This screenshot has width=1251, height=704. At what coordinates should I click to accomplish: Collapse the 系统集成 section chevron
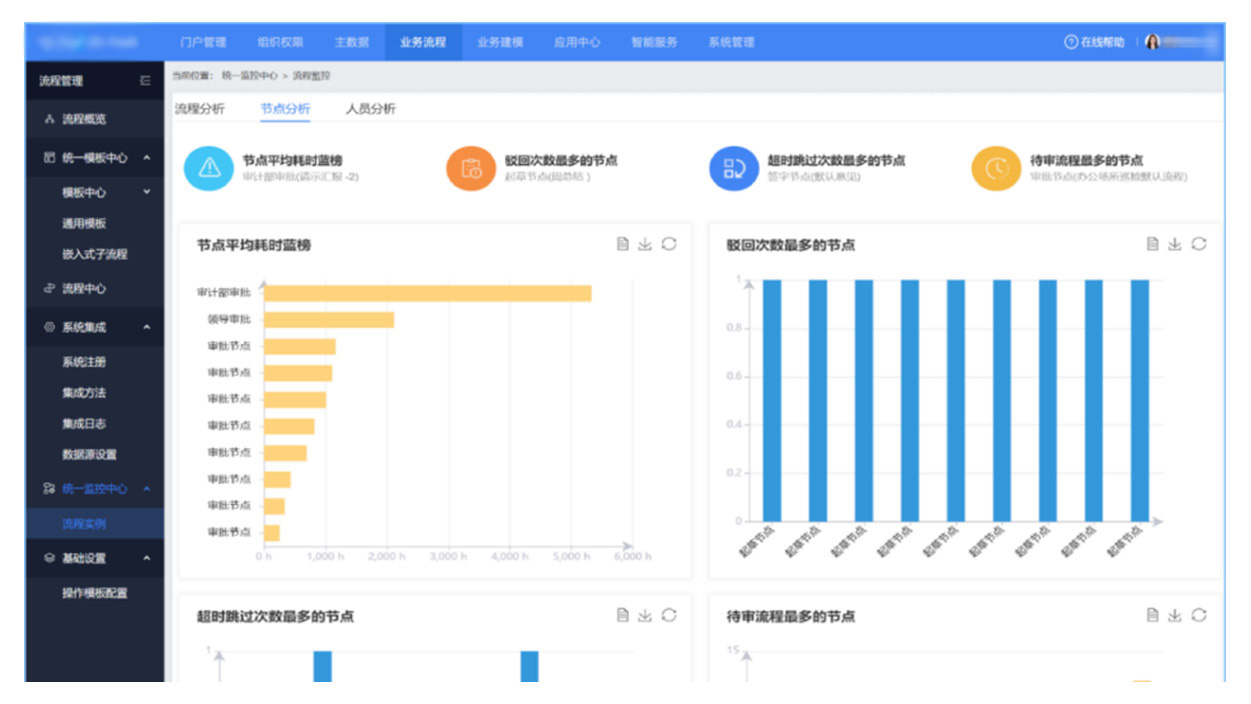pyautogui.click(x=147, y=328)
